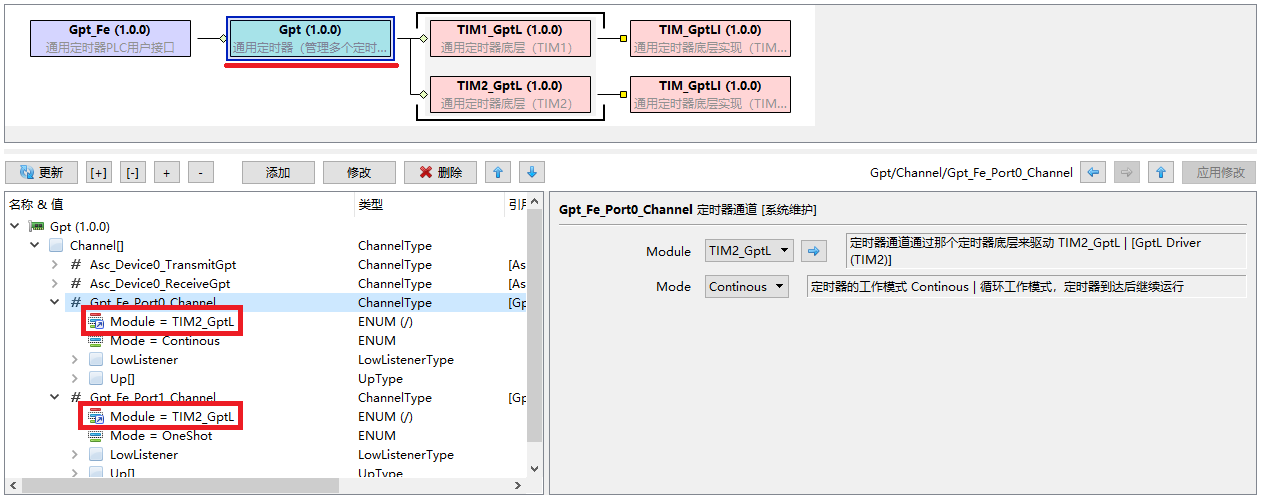Jump to Module target with arrow button

tap(817, 251)
